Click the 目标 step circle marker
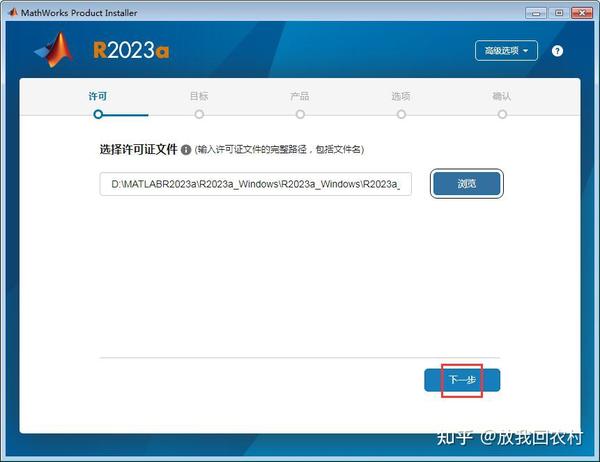 pyautogui.click(x=199, y=114)
